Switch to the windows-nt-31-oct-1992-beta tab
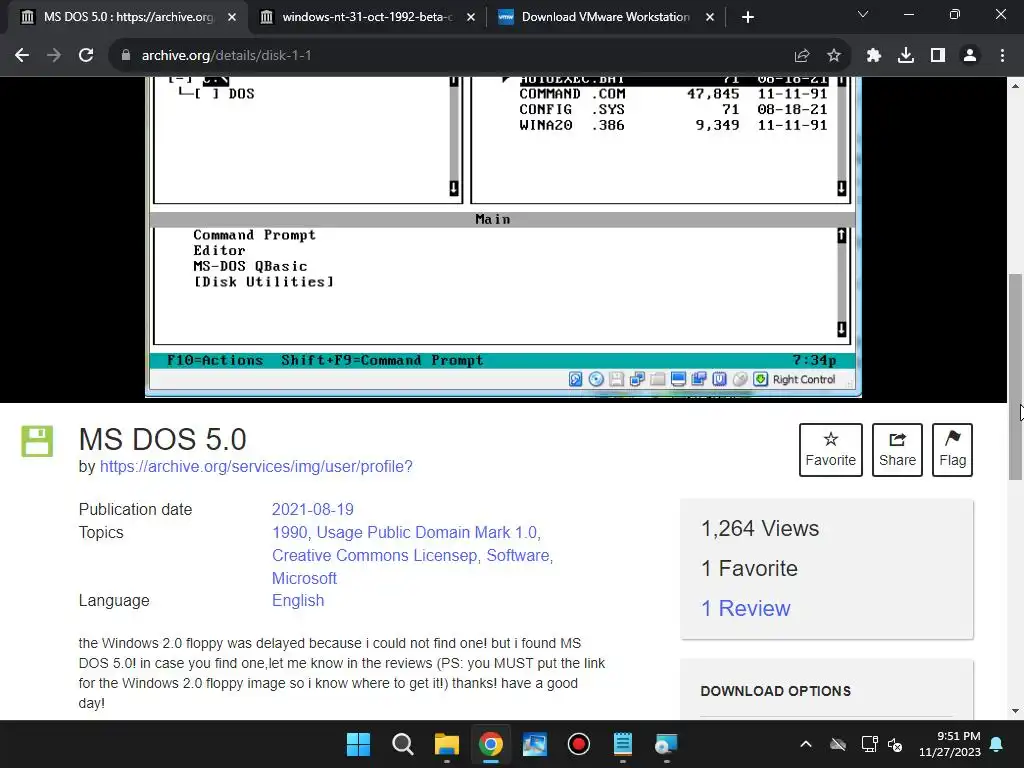The height and width of the screenshot is (768, 1024). pos(366,17)
